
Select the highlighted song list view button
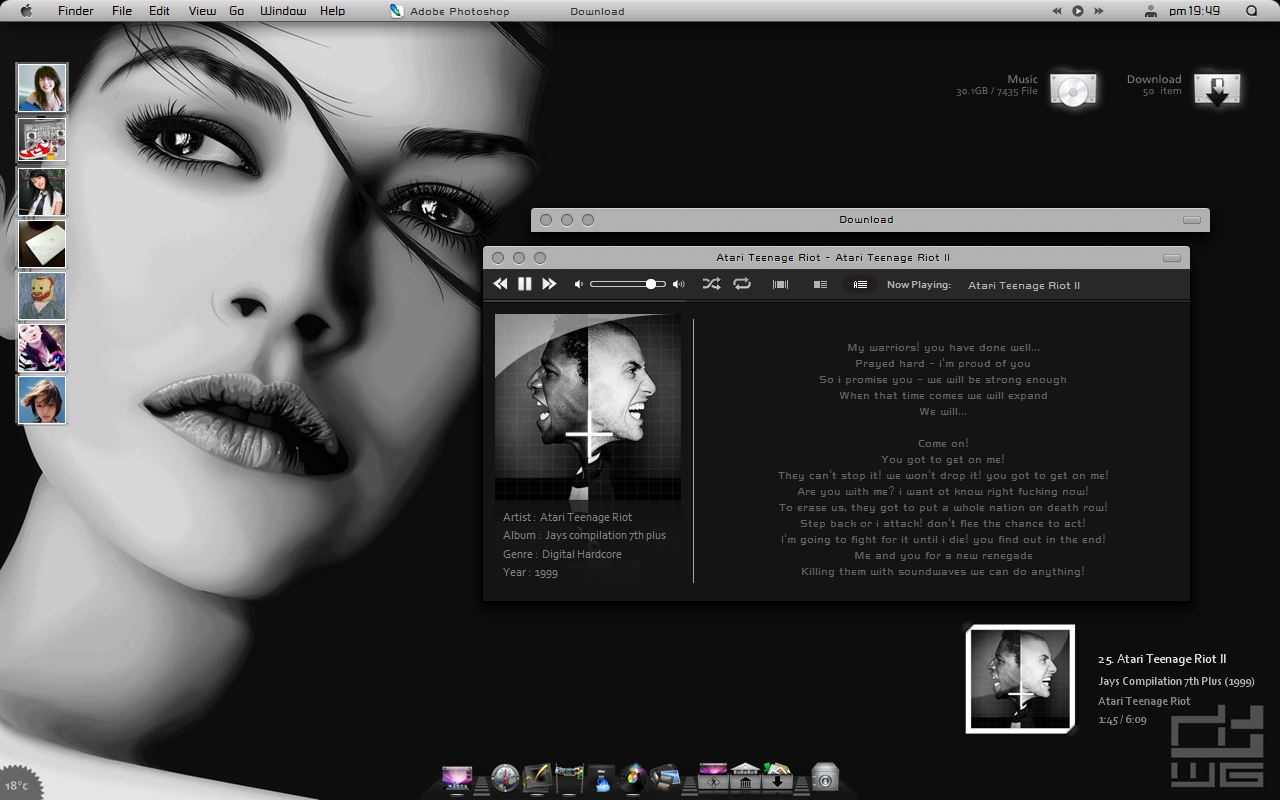860,285
